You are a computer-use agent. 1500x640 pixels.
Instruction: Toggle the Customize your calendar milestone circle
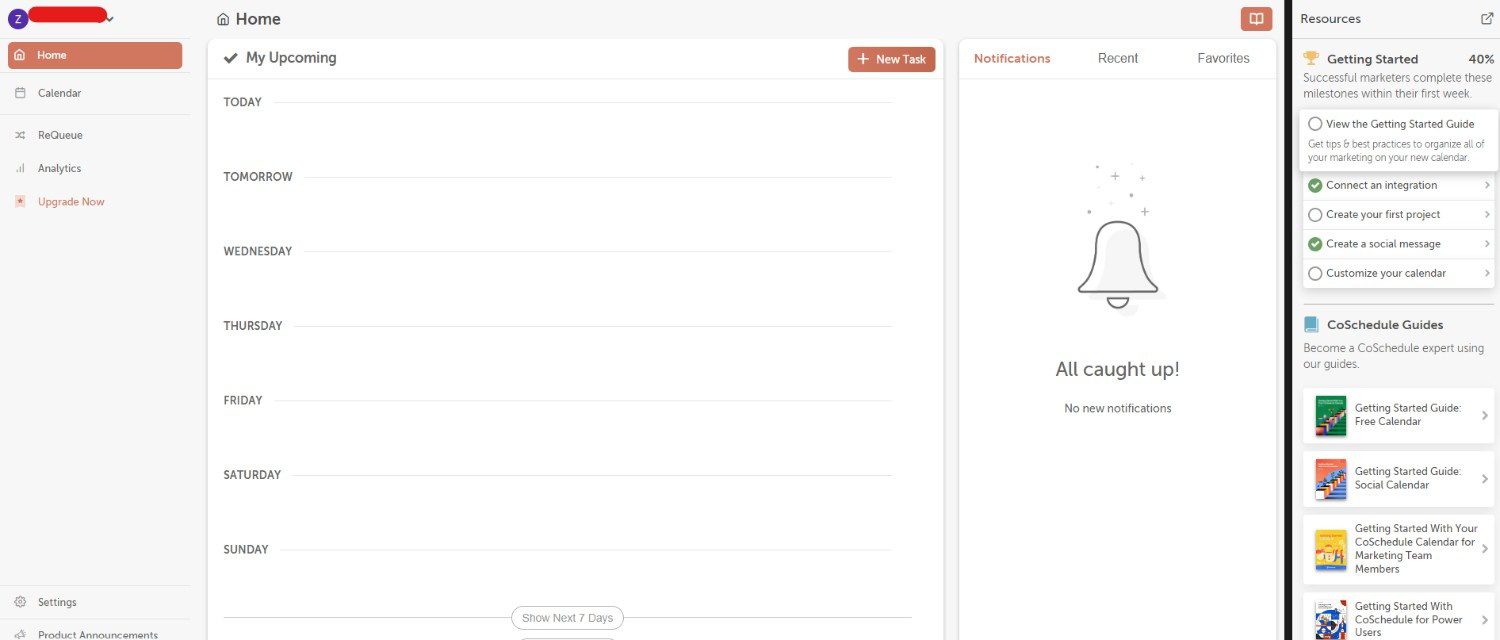coord(1314,273)
